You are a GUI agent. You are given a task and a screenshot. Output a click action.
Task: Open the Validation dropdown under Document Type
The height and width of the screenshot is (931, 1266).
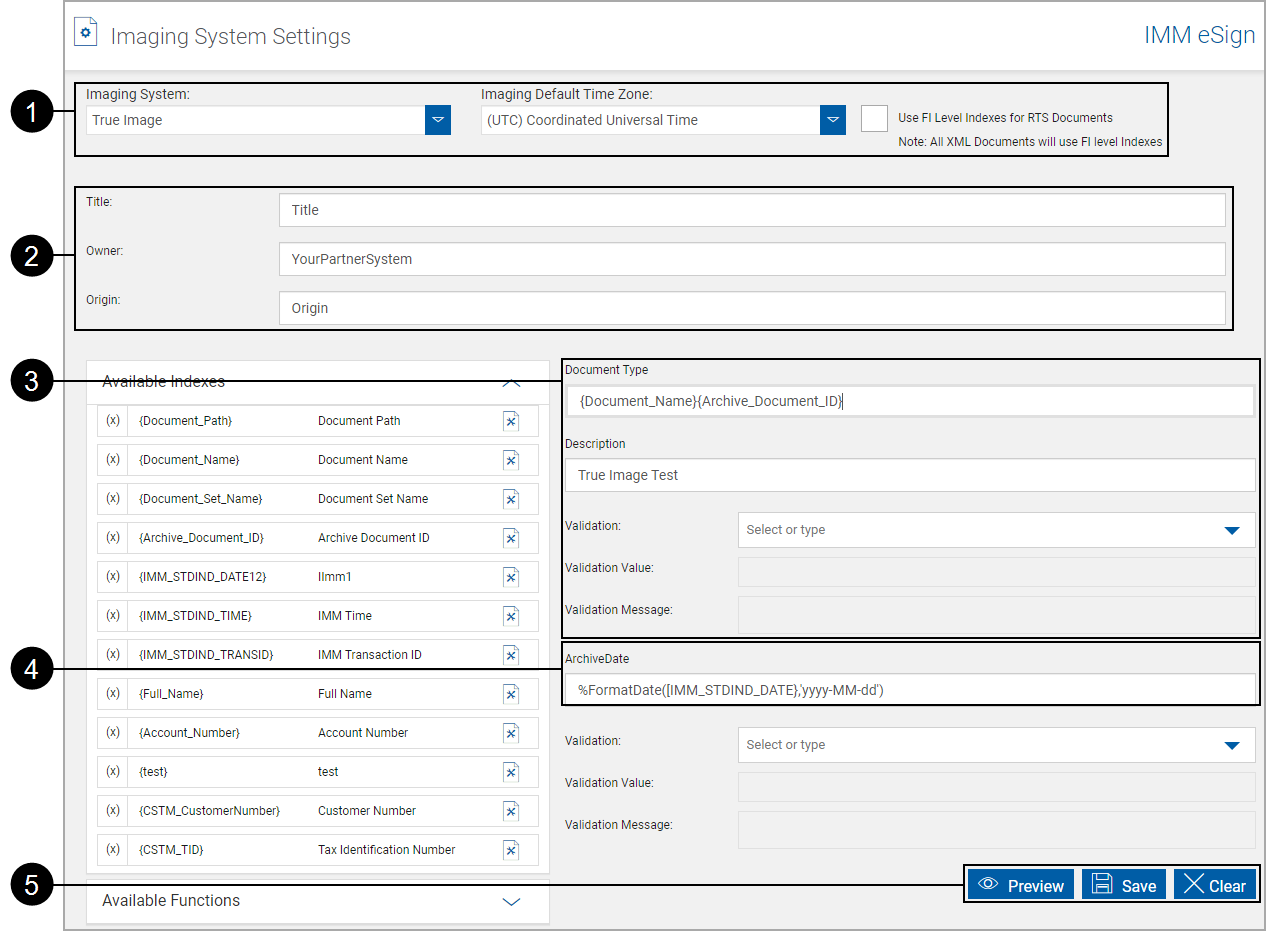(1231, 530)
